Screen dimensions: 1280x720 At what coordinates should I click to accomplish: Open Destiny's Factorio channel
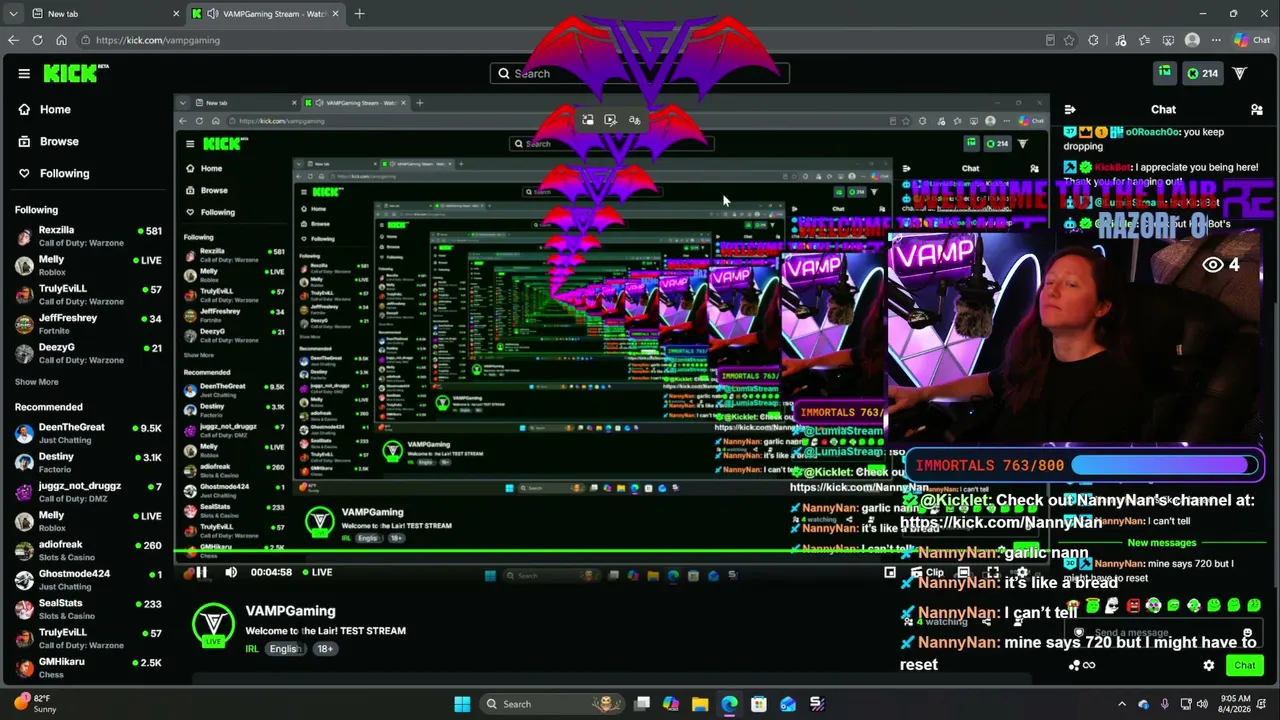[88, 462]
